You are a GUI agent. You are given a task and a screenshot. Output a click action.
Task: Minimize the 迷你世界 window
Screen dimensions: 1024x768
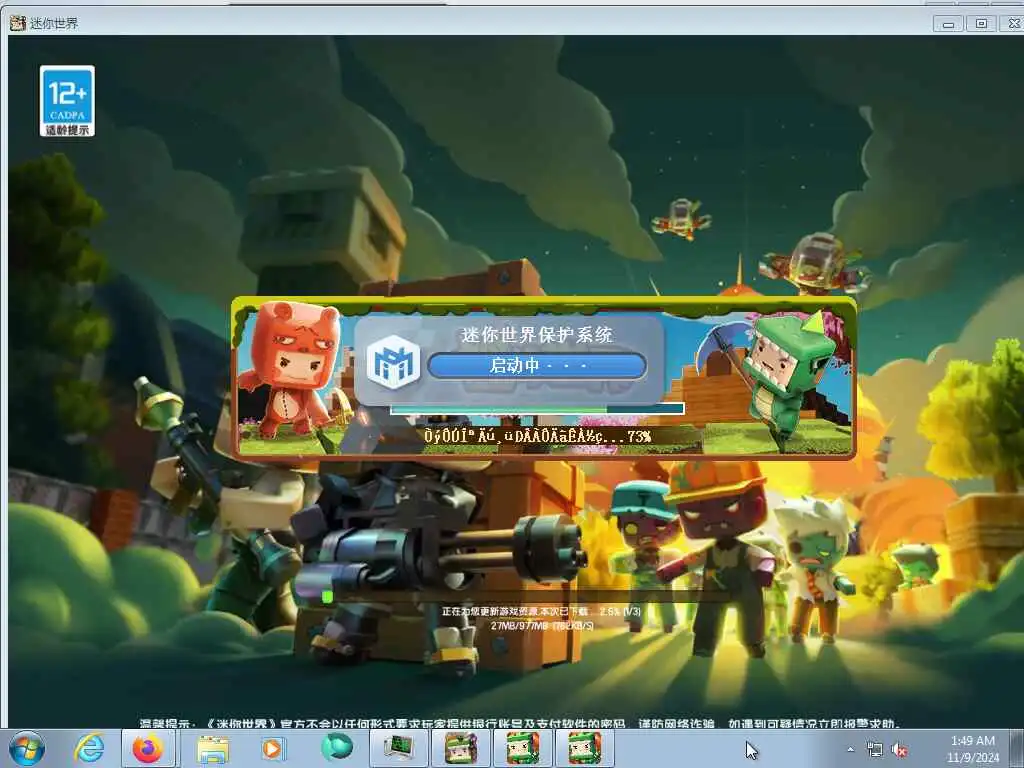click(x=948, y=24)
